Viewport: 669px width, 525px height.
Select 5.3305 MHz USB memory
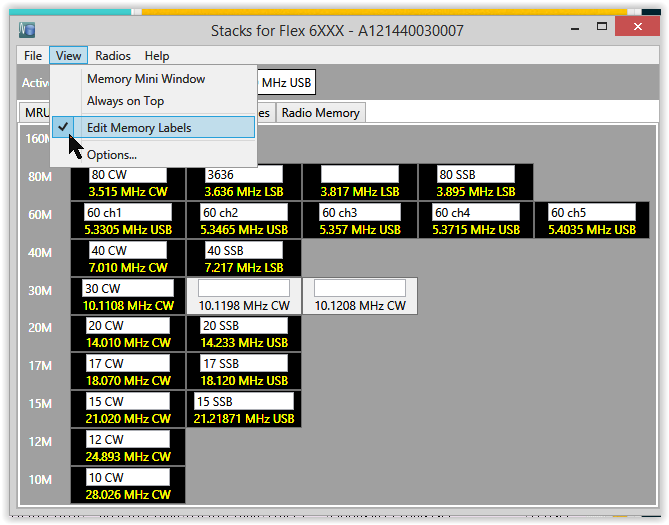[x=128, y=230]
